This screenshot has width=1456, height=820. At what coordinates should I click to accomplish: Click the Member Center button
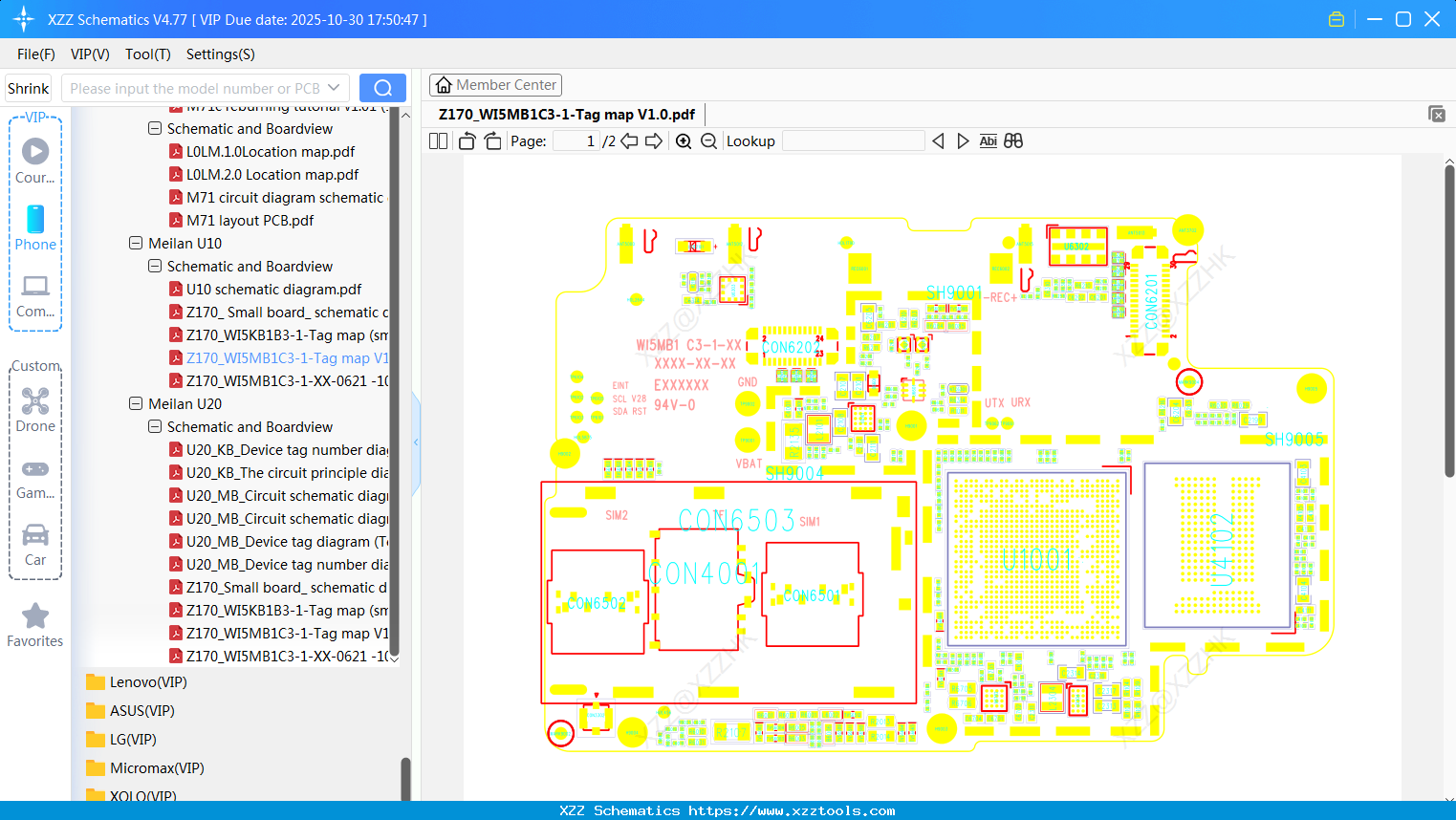click(x=495, y=84)
